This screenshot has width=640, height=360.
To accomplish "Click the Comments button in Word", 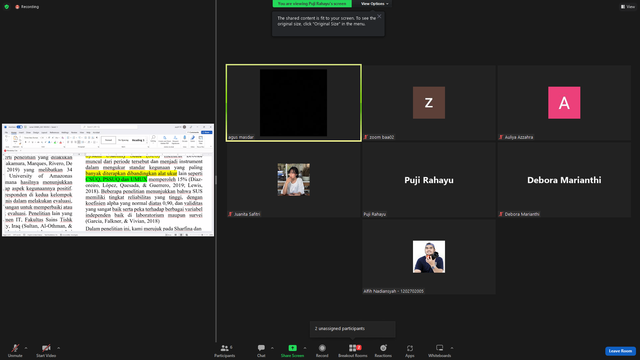I will tap(193, 132).
